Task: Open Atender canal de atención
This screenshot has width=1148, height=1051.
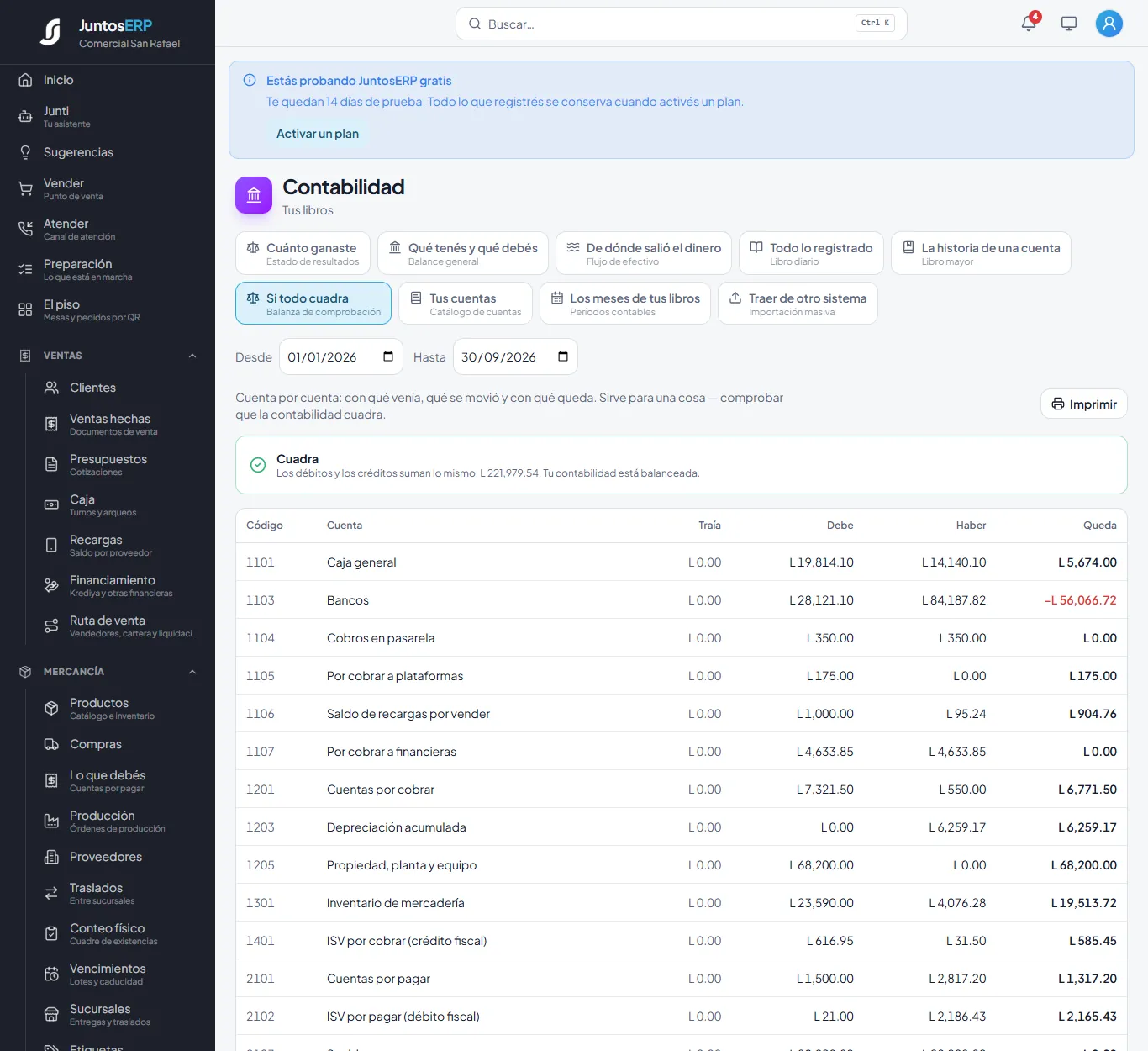Action: point(108,229)
